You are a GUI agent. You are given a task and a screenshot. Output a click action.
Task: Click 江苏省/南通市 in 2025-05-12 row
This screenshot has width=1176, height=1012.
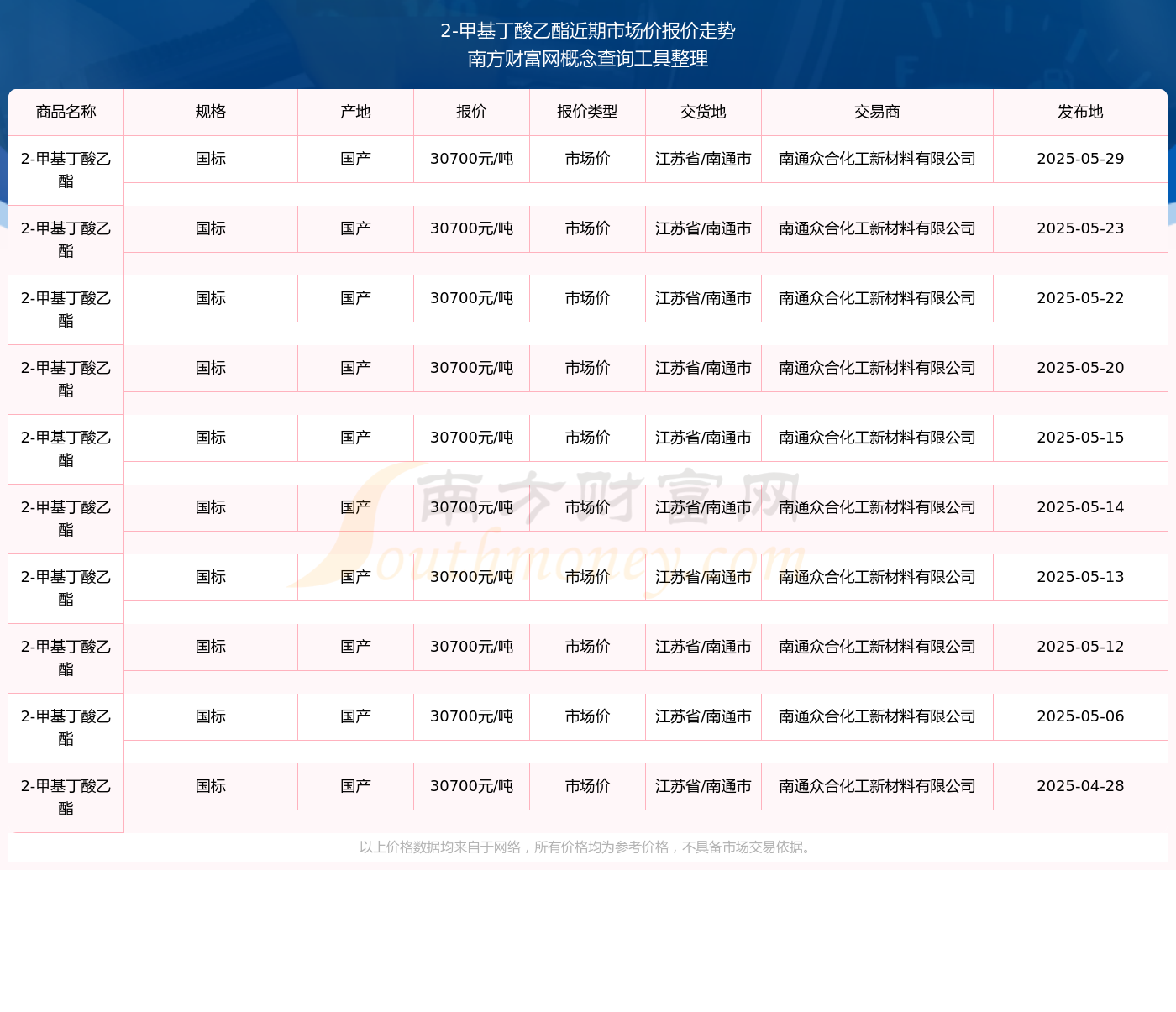(x=704, y=647)
